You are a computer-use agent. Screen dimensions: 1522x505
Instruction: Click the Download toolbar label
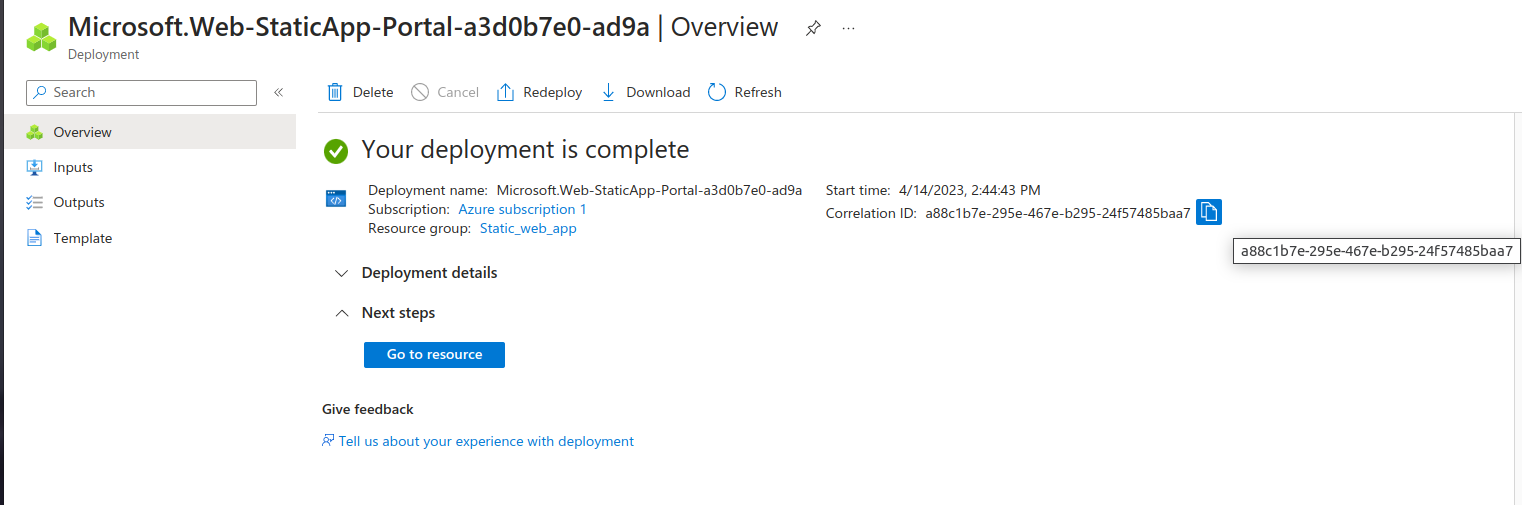(x=658, y=92)
